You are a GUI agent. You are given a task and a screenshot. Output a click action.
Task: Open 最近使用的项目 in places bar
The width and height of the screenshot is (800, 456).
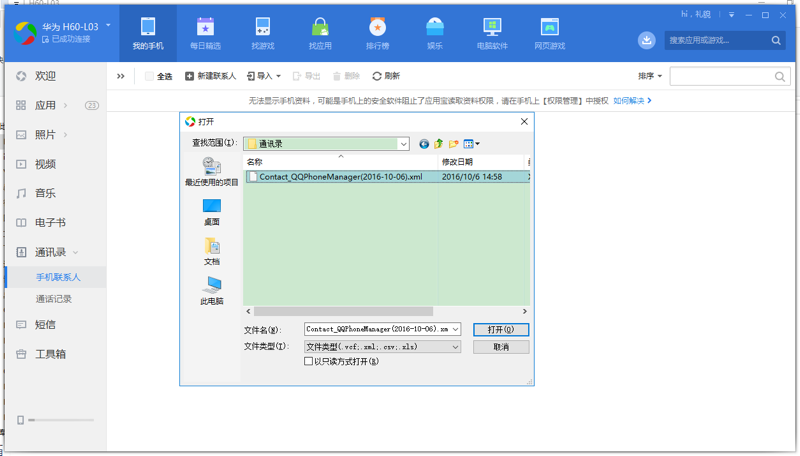point(211,172)
